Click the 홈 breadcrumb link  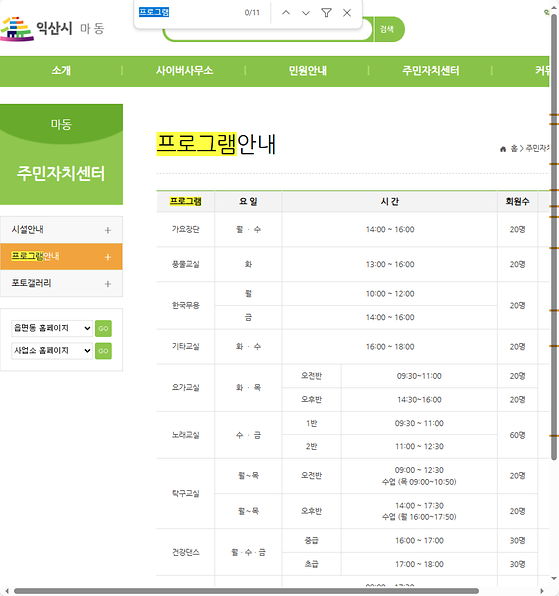pos(514,149)
